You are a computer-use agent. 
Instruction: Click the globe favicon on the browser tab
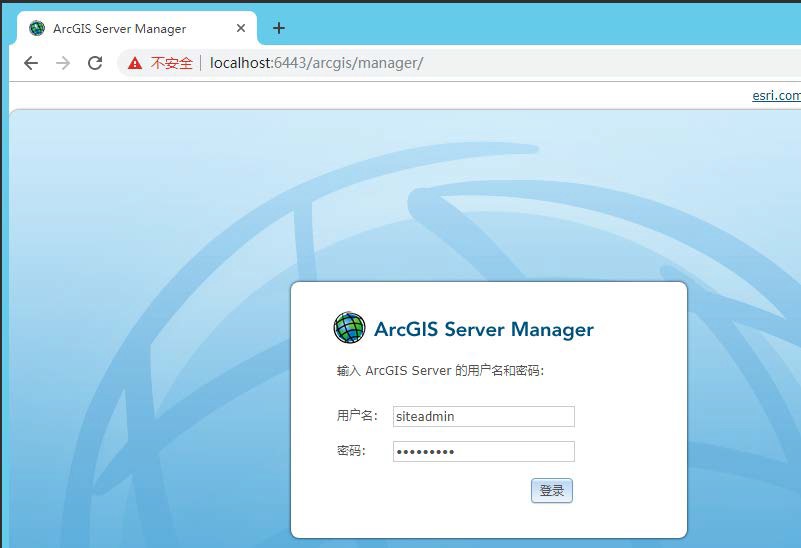(37, 28)
